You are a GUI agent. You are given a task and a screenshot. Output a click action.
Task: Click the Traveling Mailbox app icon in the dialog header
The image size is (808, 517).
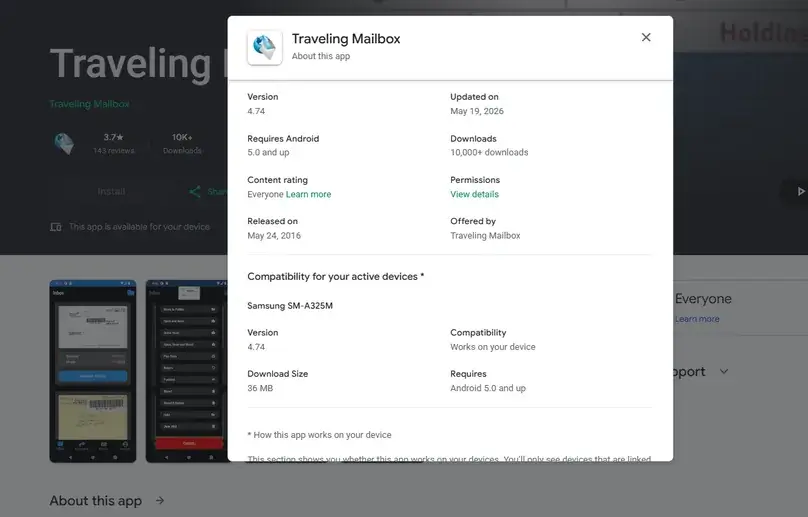click(x=264, y=47)
